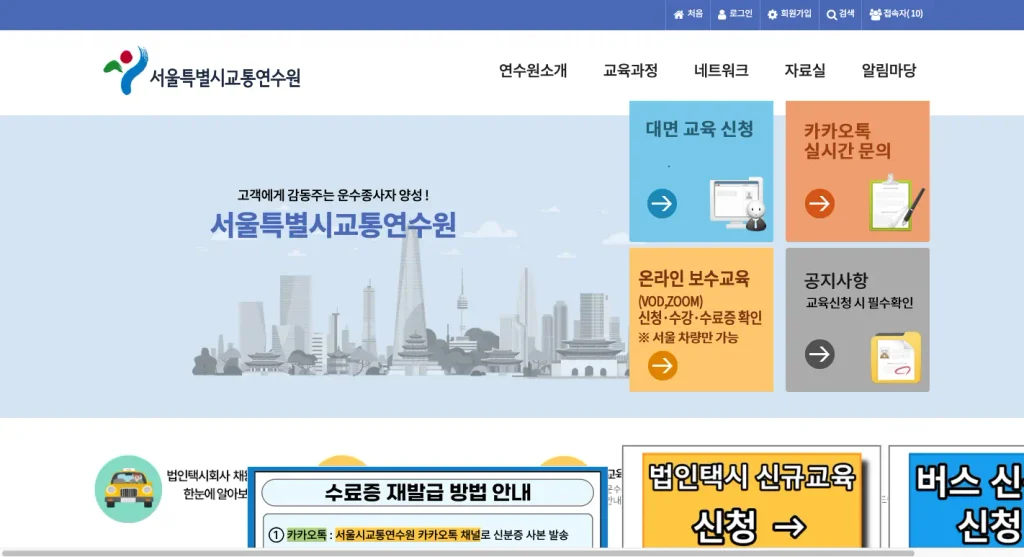
Task: Click the large 서울특별시교통연수원 banner title
Action: coord(333,225)
